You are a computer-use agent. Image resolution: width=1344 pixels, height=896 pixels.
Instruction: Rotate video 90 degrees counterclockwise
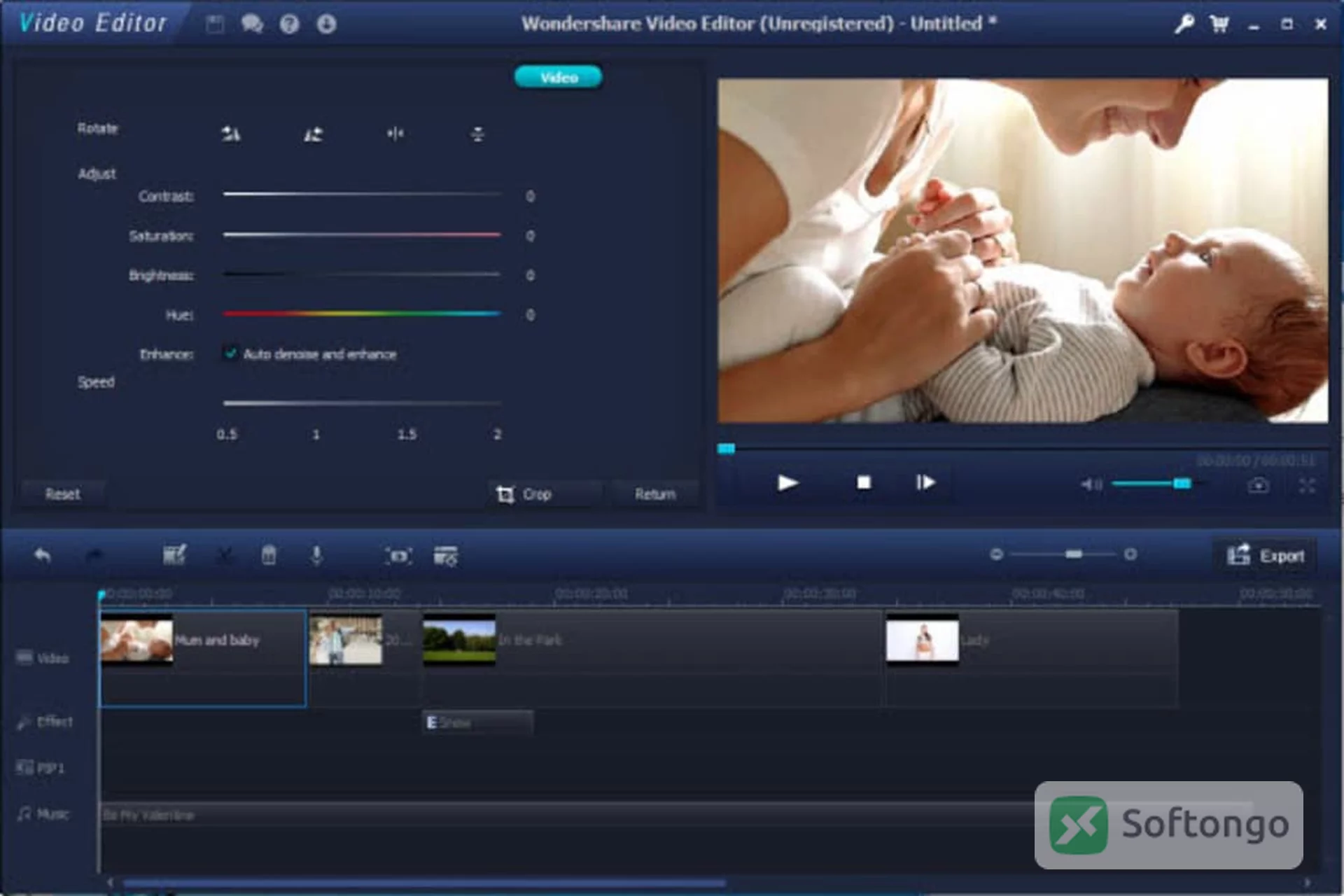click(x=231, y=133)
